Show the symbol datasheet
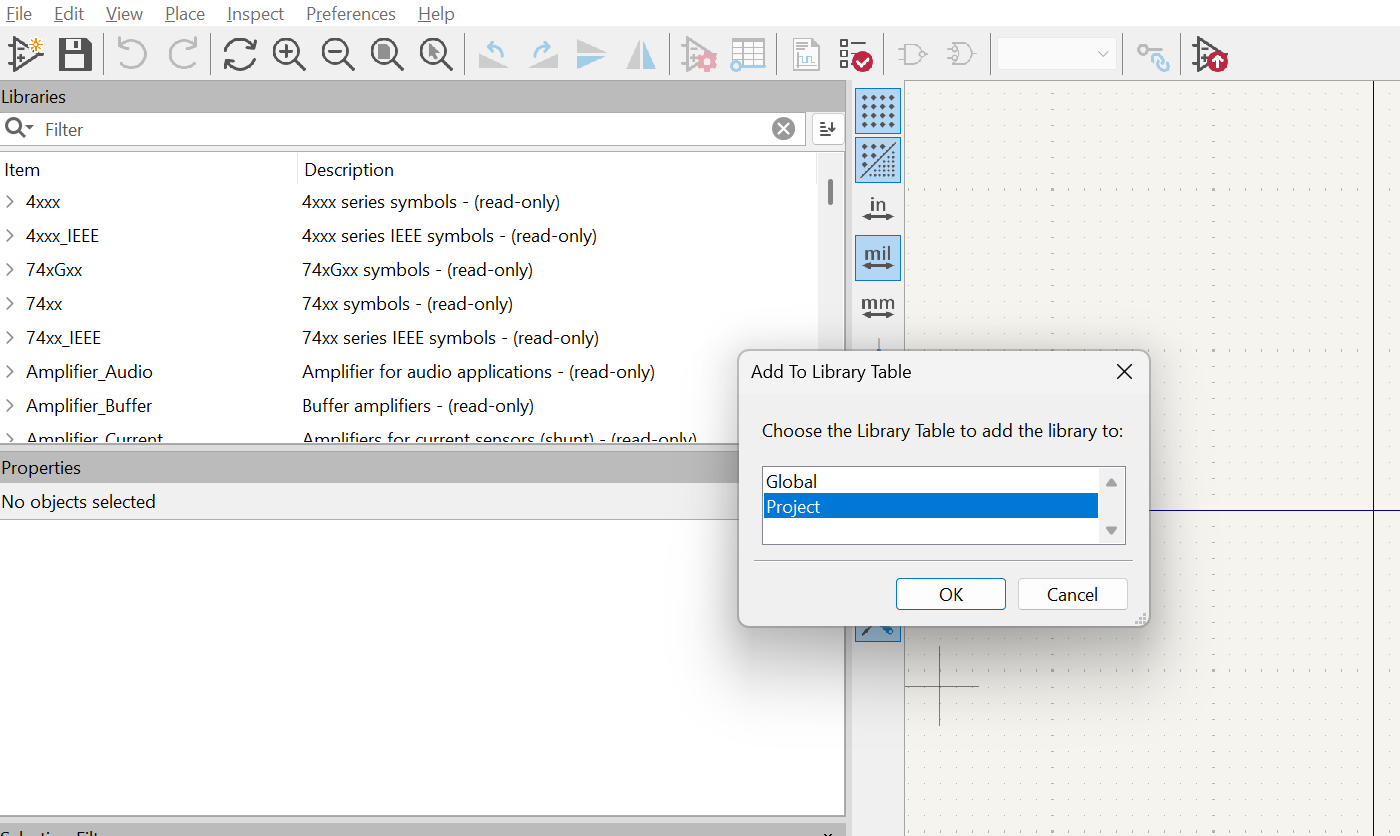1400x836 pixels. [x=806, y=54]
